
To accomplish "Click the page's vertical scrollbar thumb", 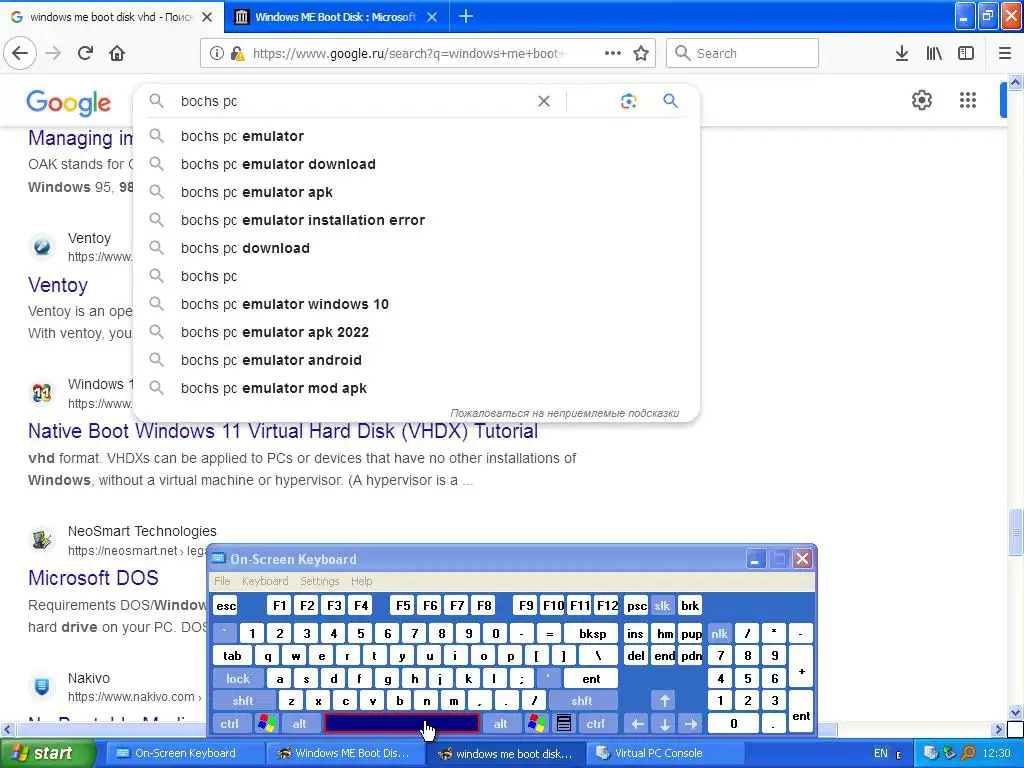I will [1016, 532].
